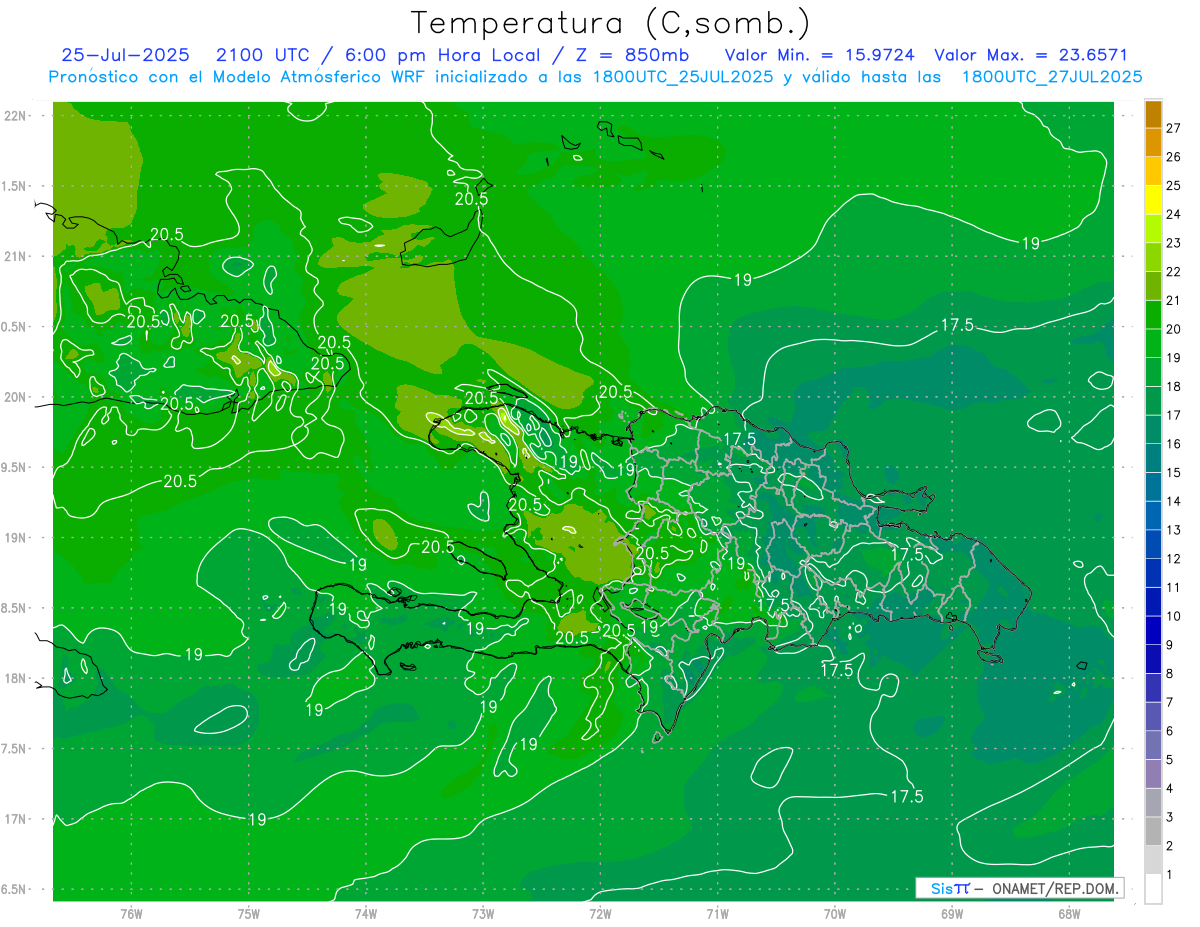Select "Valor Max. = 23.6571" value

[x=1030, y=55]
